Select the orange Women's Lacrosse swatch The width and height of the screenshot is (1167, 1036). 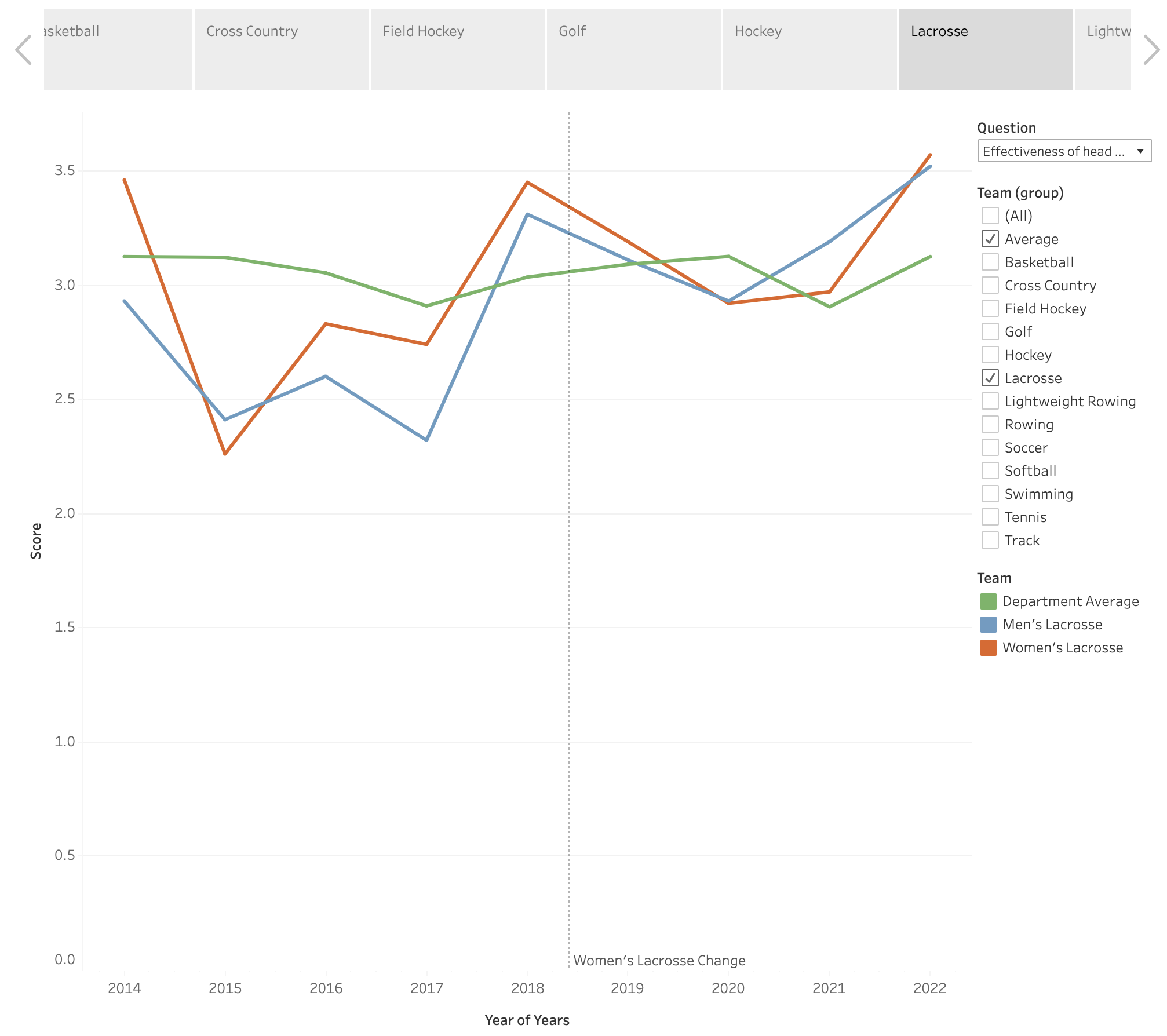click(989, 648)
